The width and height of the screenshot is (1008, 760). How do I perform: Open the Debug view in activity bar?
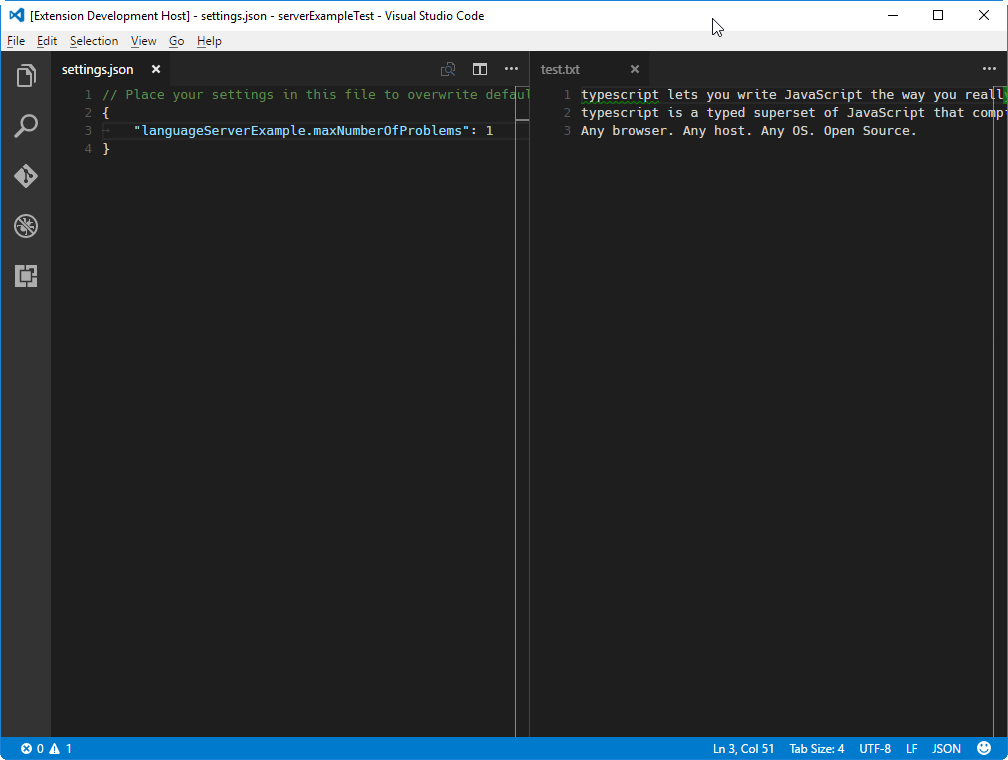click(26, 226)
